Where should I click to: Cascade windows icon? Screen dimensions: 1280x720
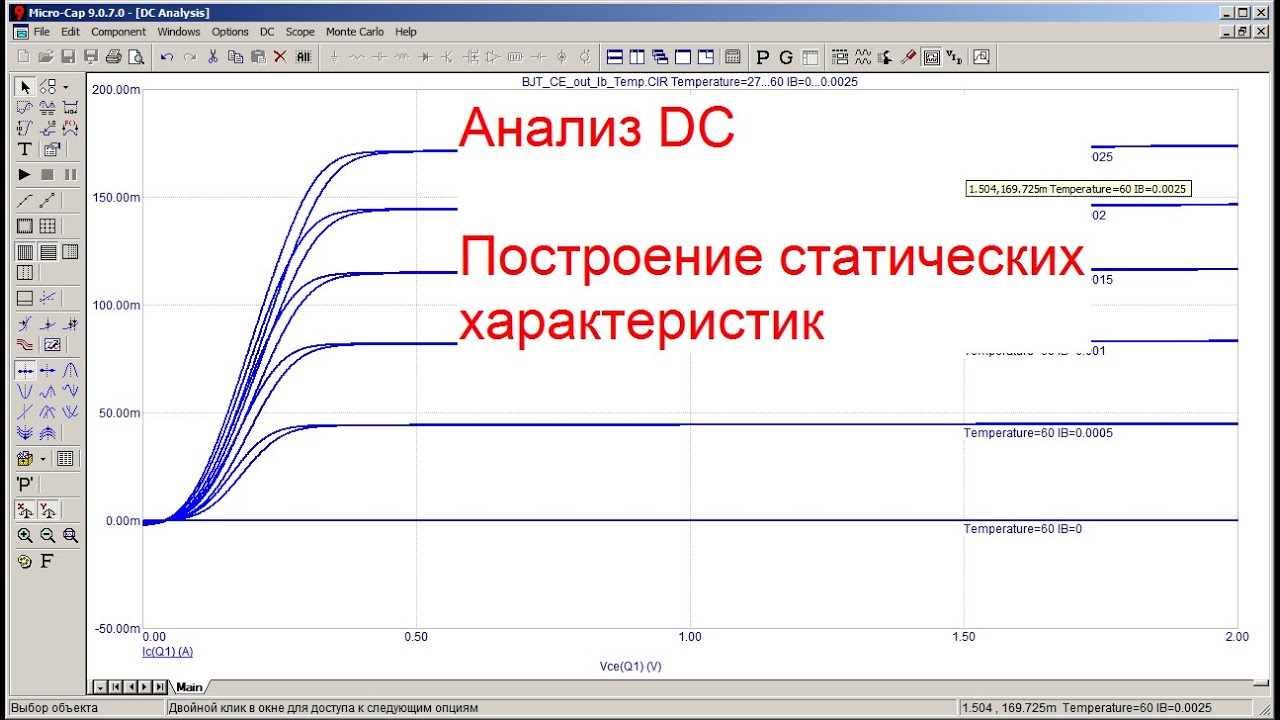[660, 57]
